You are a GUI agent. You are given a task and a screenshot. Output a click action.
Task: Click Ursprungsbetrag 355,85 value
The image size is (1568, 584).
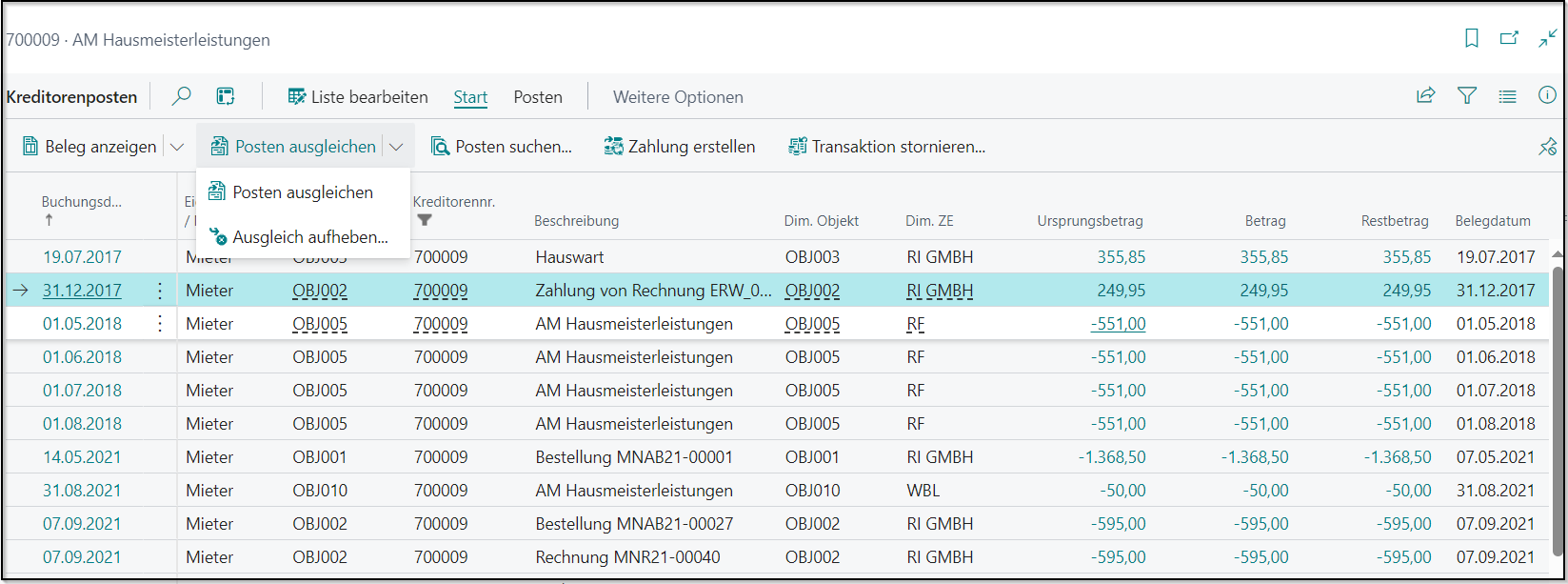[x=1121, y=257]
